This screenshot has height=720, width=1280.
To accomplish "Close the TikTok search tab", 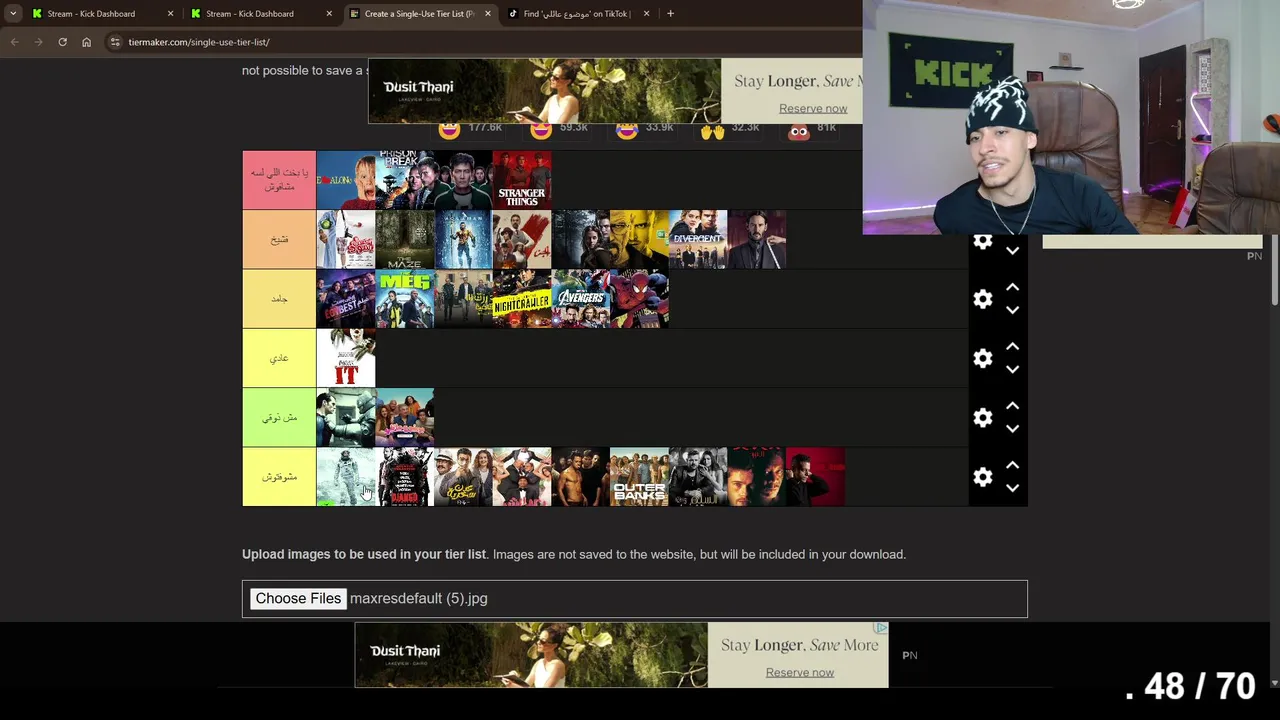I will tap(646, 14).
